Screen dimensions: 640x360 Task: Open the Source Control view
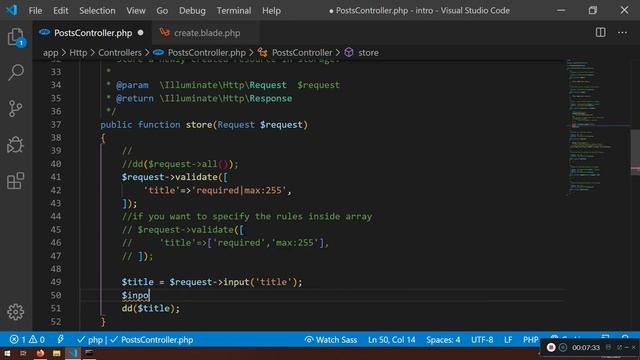pyautogui.click(x=16, y=109)
